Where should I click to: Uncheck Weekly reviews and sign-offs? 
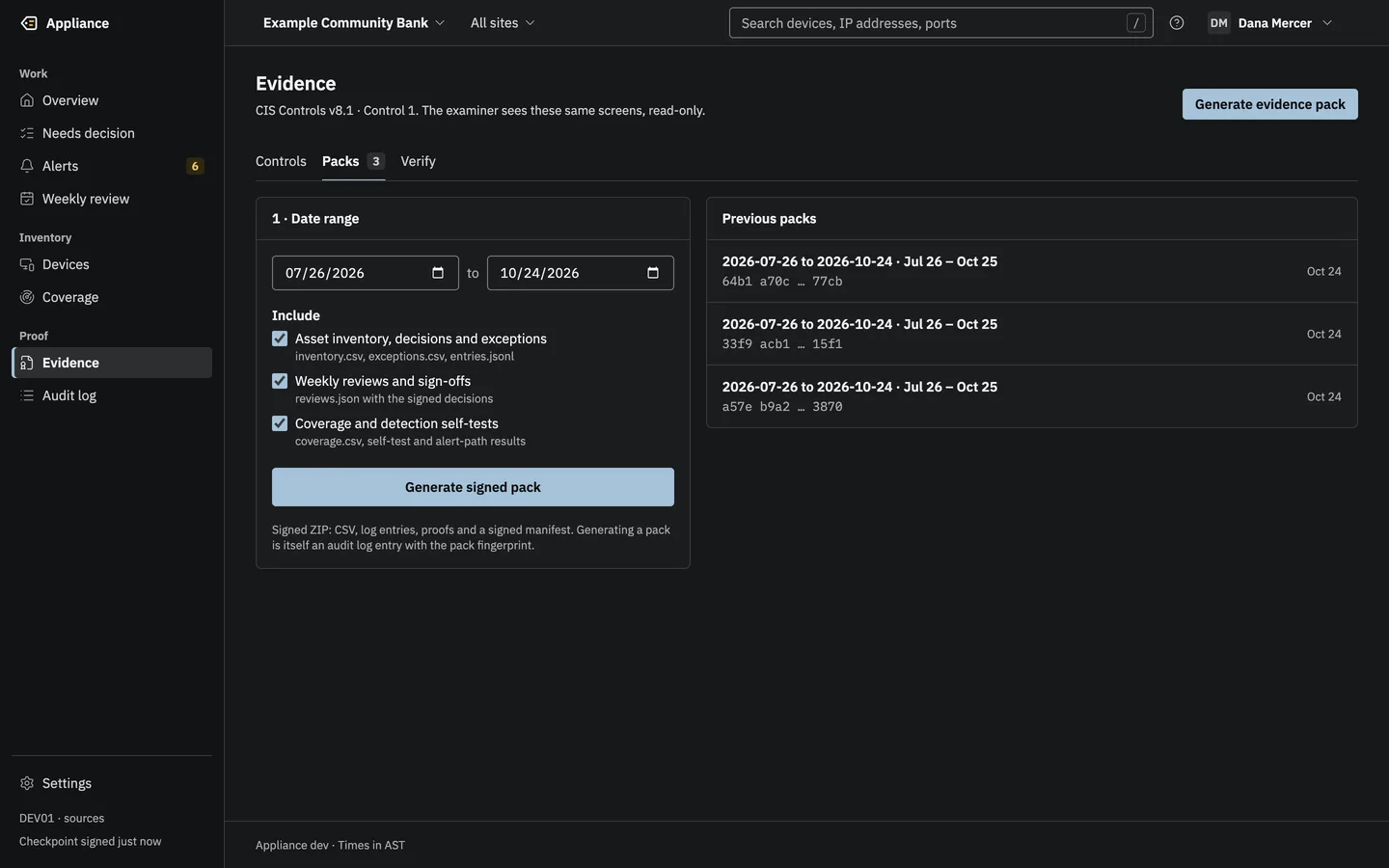280,381
